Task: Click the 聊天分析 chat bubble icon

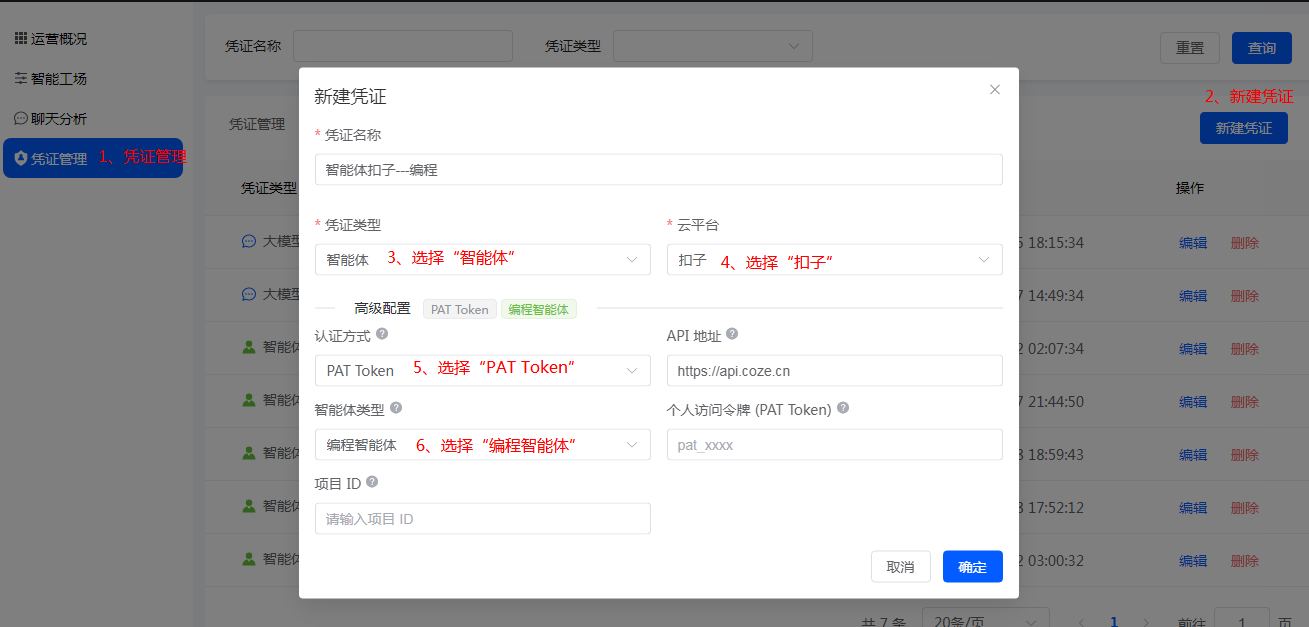Action: point(20,118)
